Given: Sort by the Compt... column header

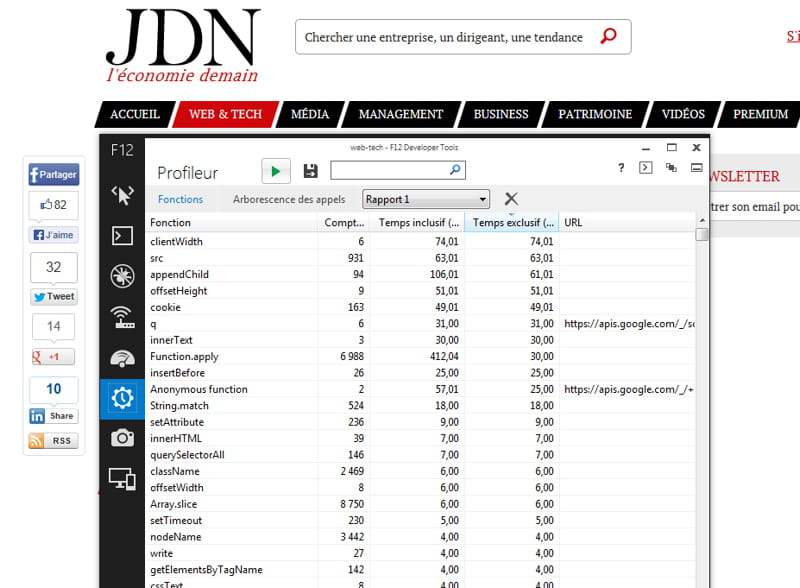Looking at the screenshot, I should [344, 223].
